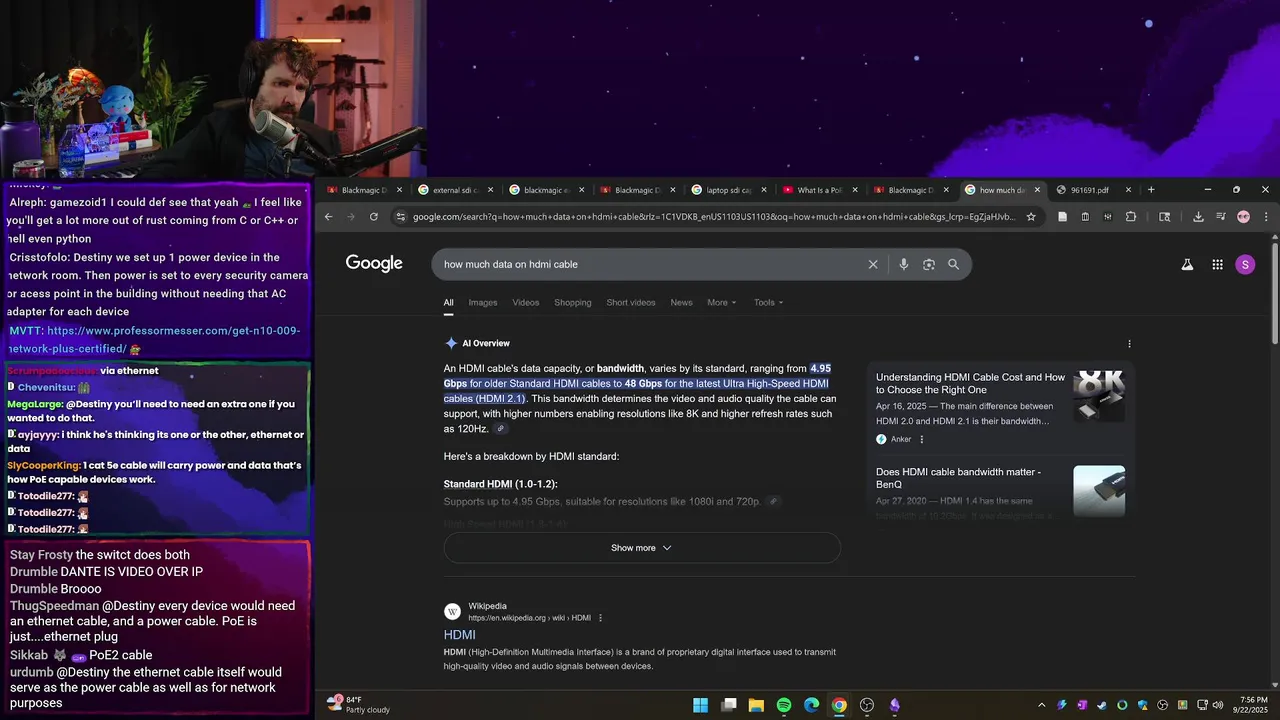Click the magnifier search button
The width and height of the screenshot is (1280, 720).
pos(953,264)
